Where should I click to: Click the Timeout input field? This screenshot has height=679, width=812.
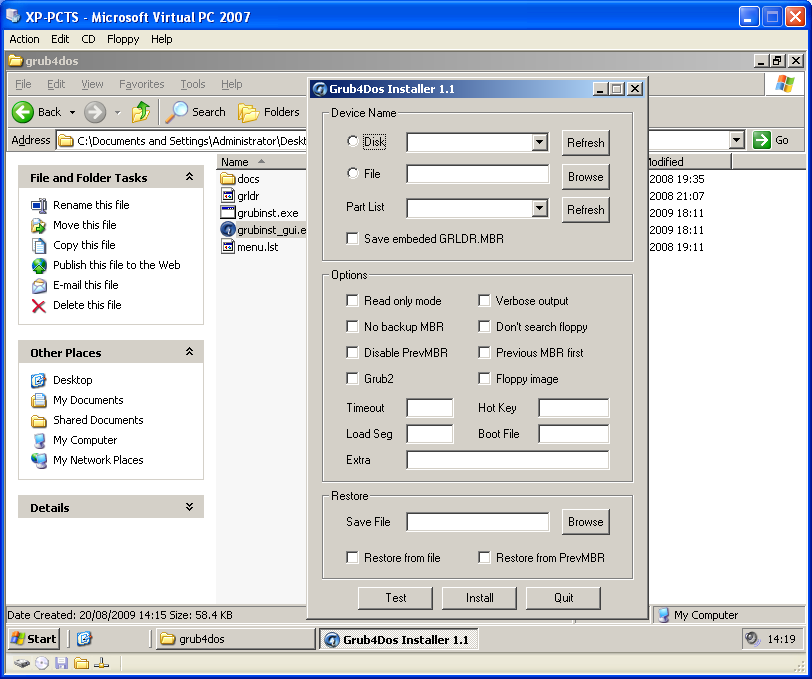(430, 408)
